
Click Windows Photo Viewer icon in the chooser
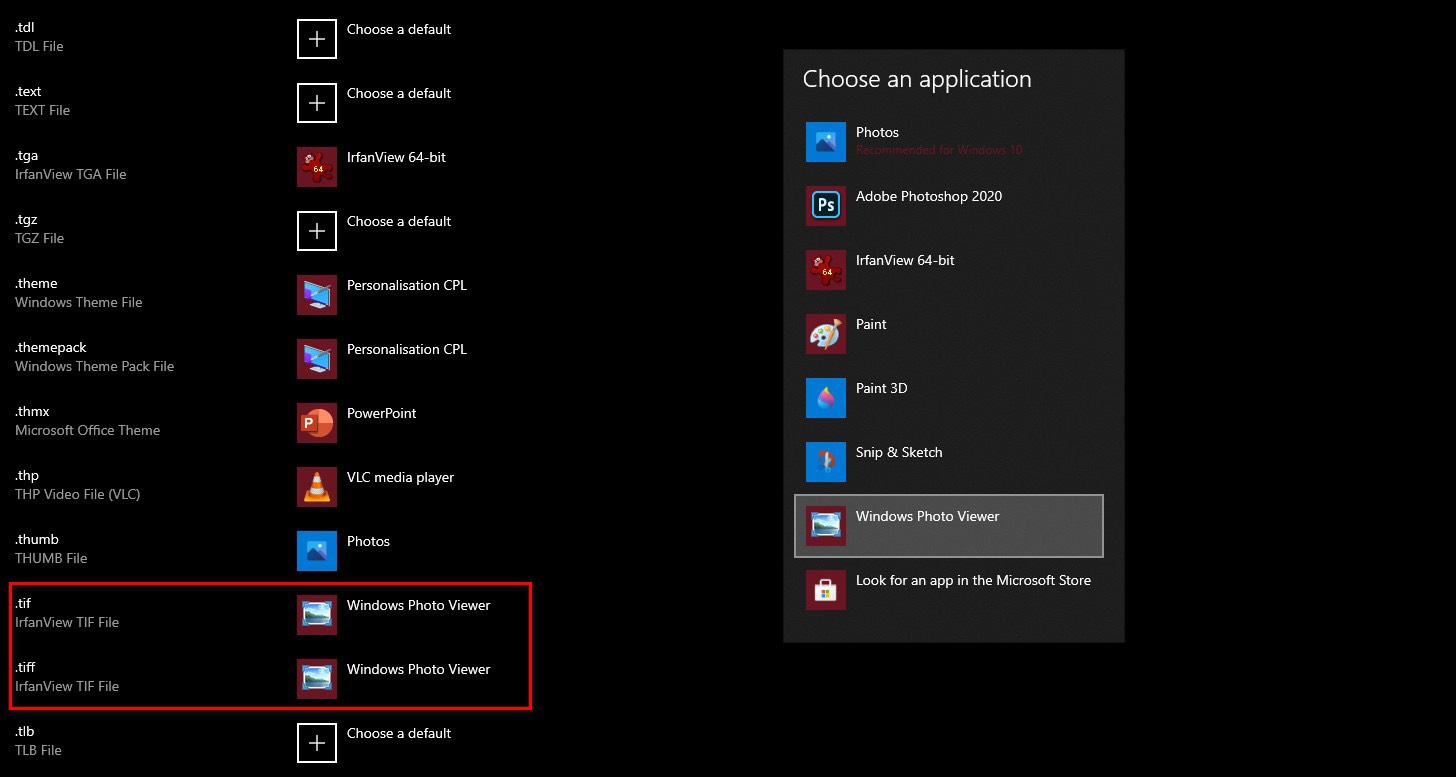826,526
